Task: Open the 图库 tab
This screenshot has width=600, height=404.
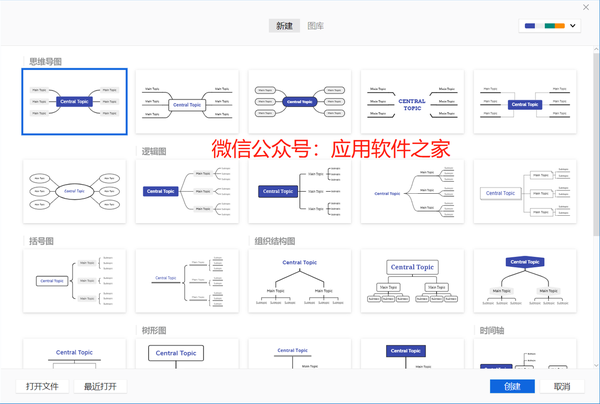Action: click(x=316, y=26)
